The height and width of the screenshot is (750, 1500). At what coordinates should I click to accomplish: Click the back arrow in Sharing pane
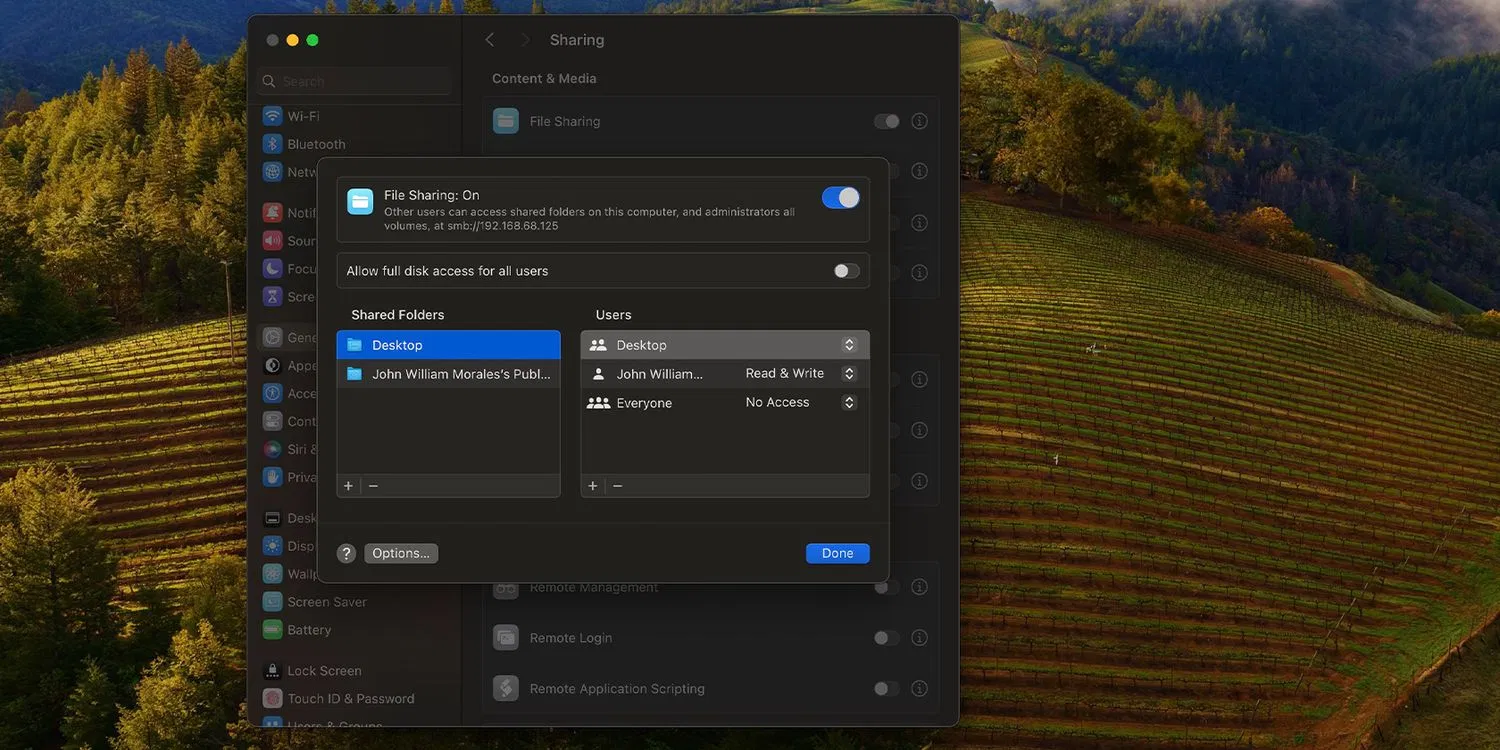[490, 39]
